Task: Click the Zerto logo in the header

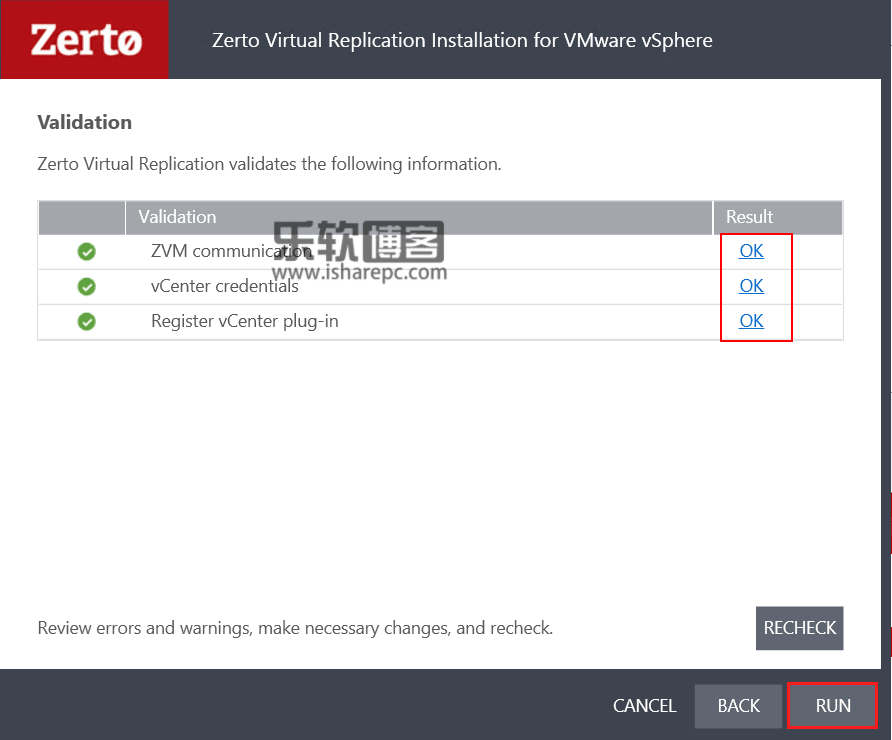Action: 85,40
